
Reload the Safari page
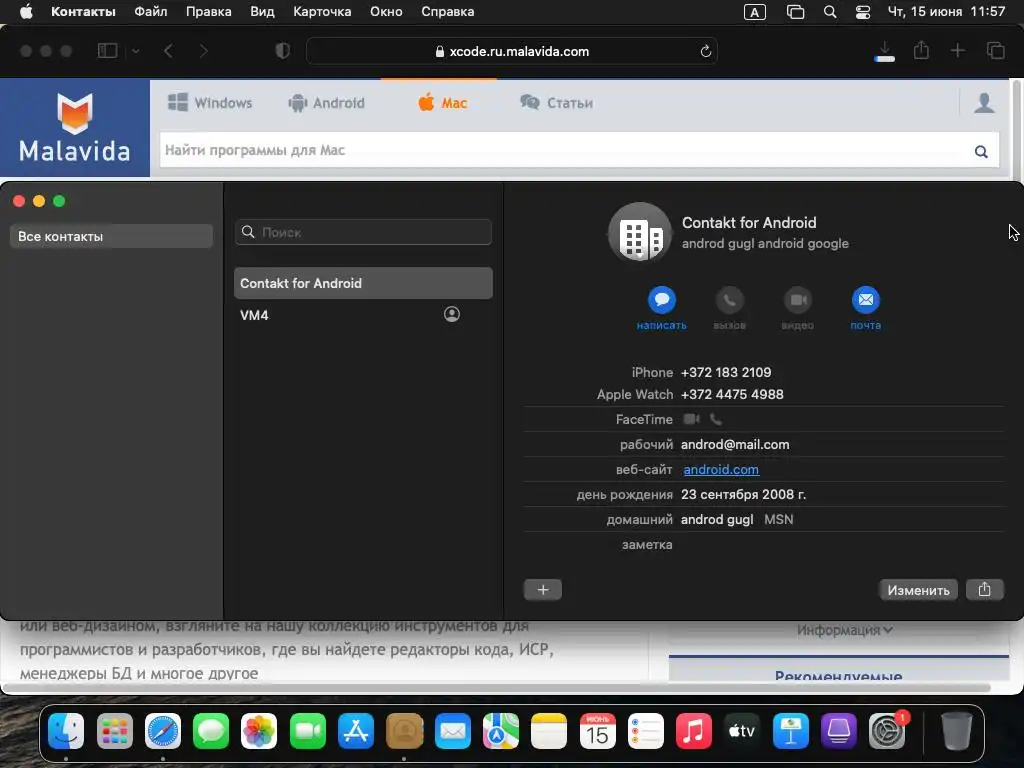click(705, 51)
